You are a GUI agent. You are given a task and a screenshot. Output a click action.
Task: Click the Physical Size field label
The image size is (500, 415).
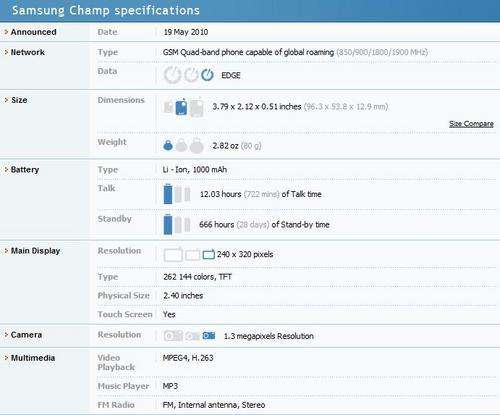[x=123, y=296]
